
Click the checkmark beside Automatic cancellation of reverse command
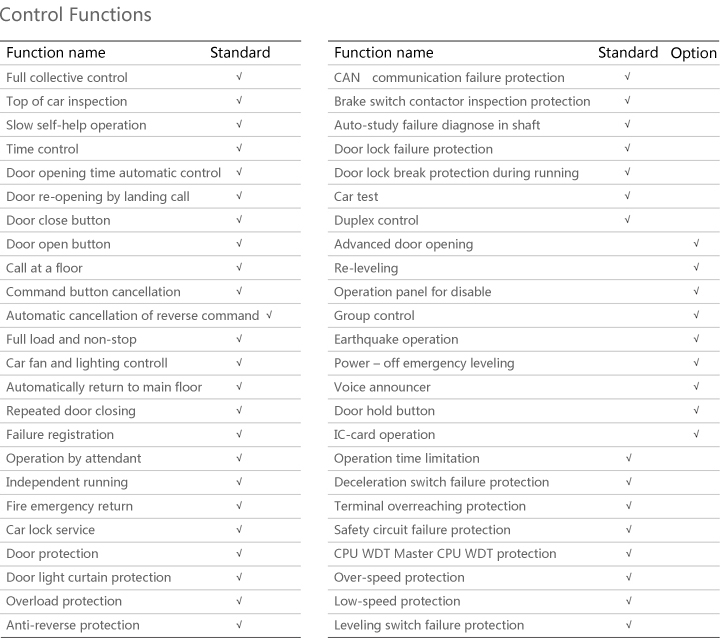[x=269, y=315]
